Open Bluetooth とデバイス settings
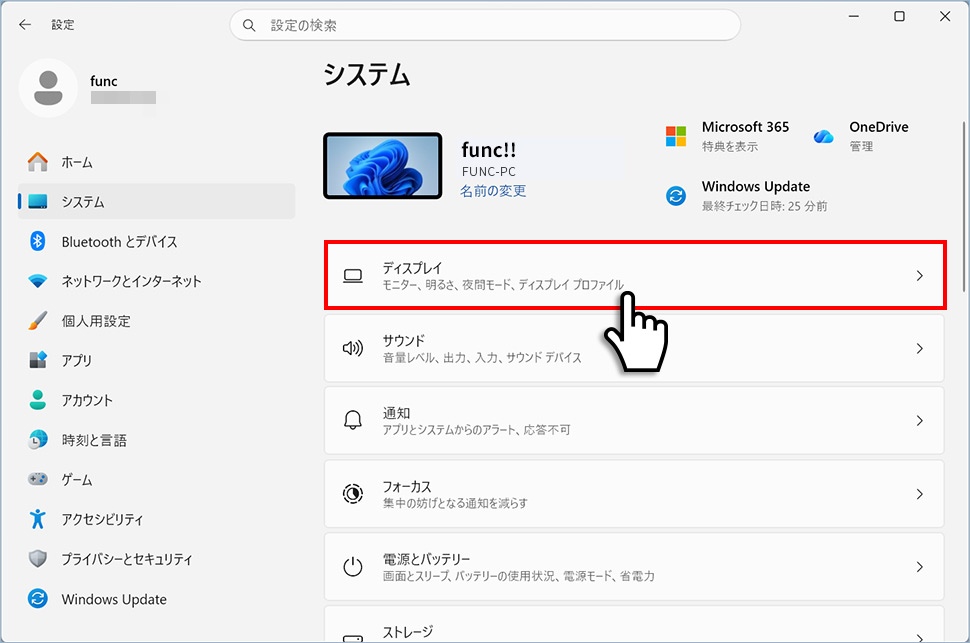 tap(157, 241)
